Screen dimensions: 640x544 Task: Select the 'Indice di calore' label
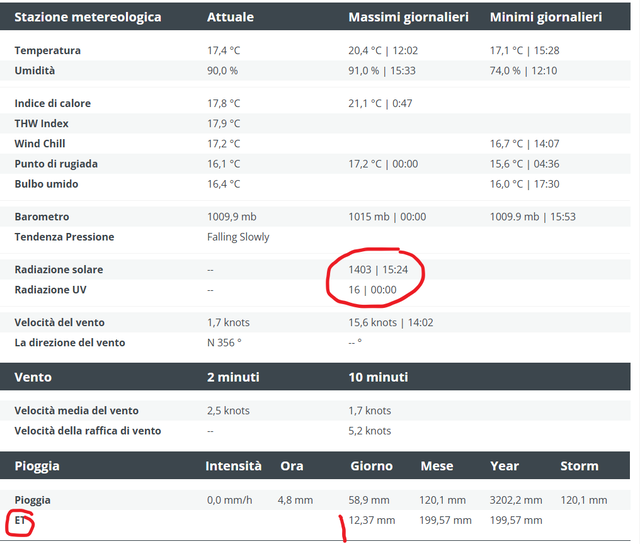(x=52, y=103)
